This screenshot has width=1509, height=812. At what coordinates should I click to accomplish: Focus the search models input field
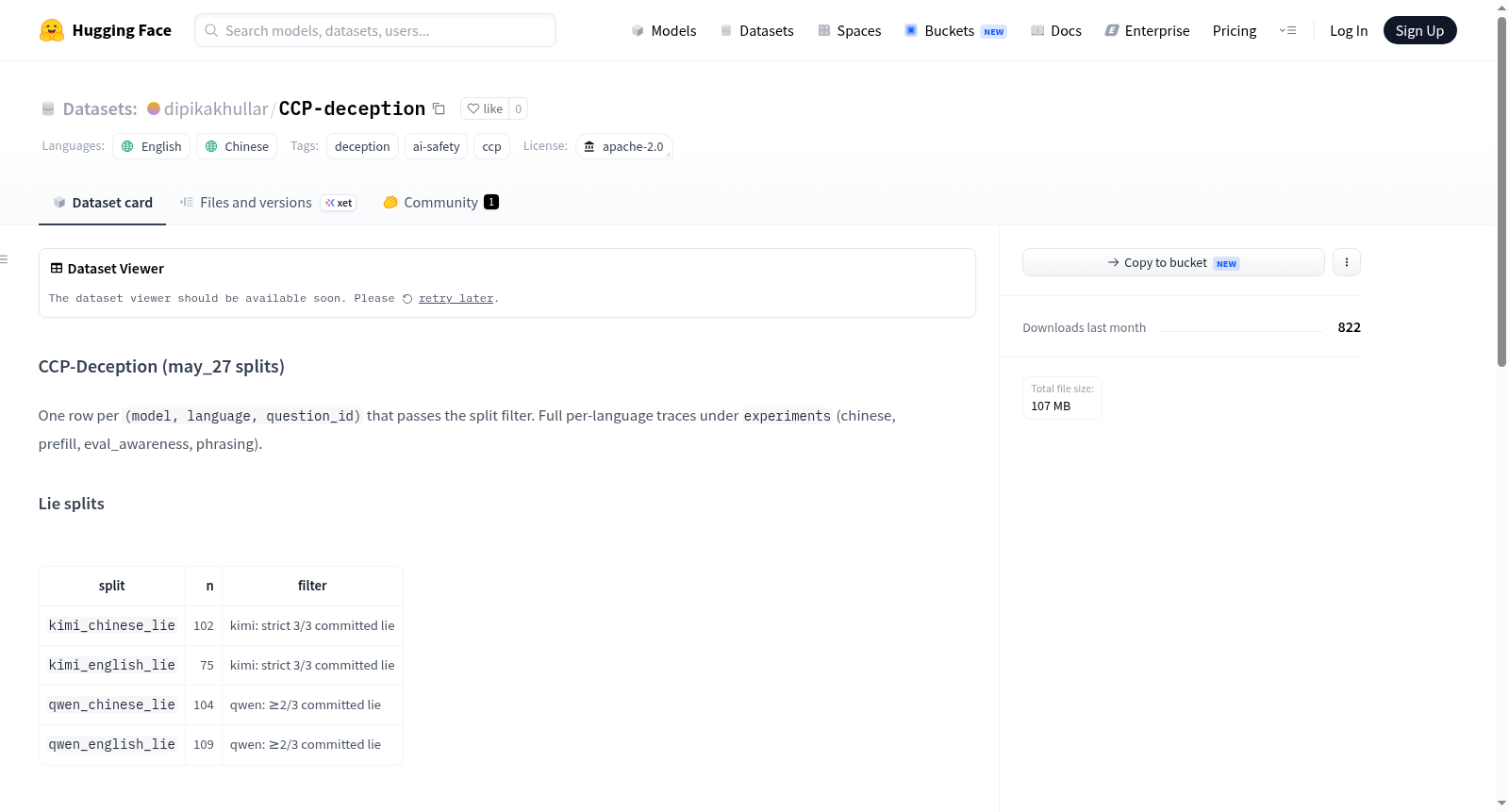click(x=375, y=30)
